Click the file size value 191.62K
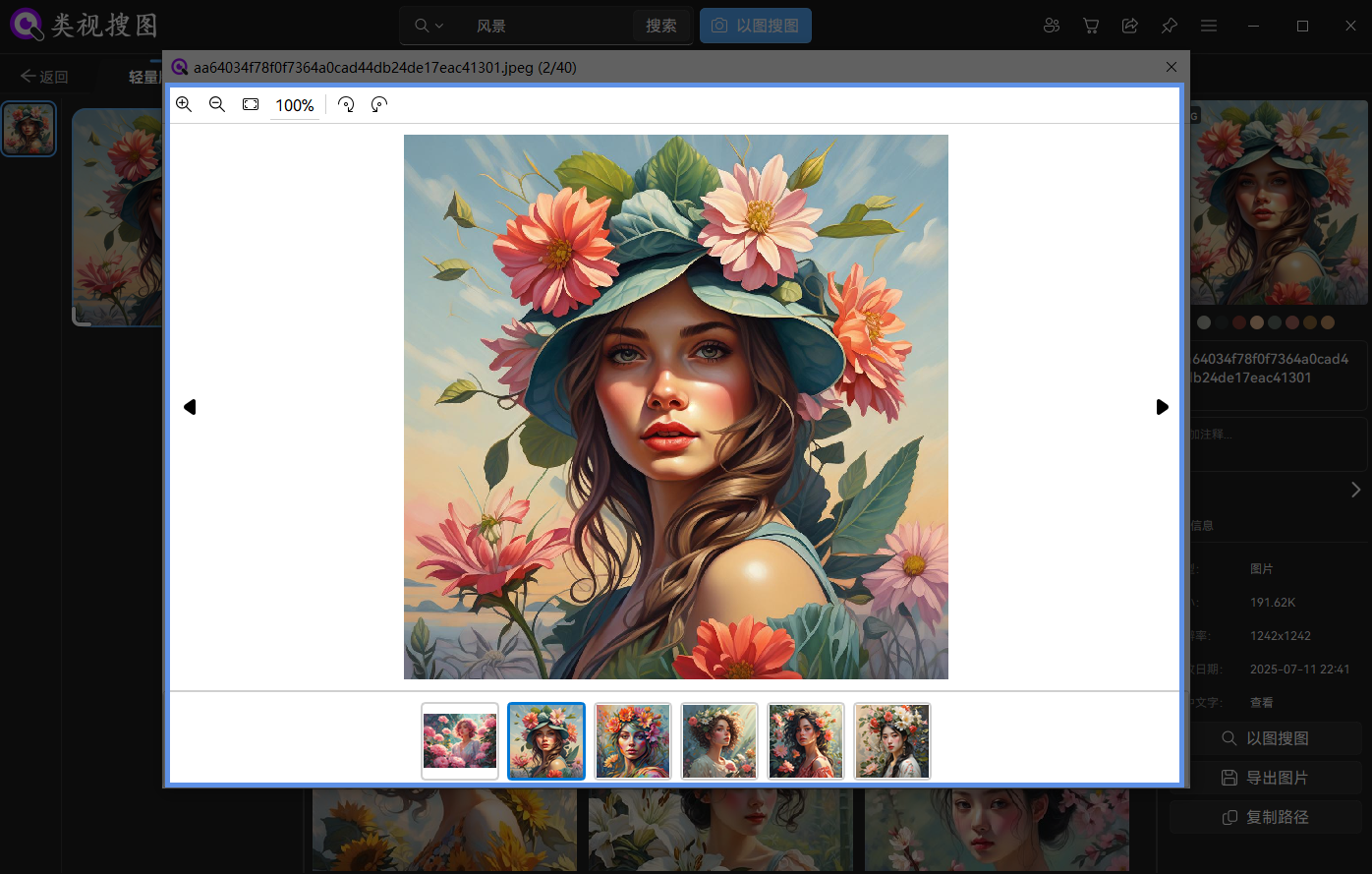This screenshot has width=1372, height=874. pos(1273,603)
